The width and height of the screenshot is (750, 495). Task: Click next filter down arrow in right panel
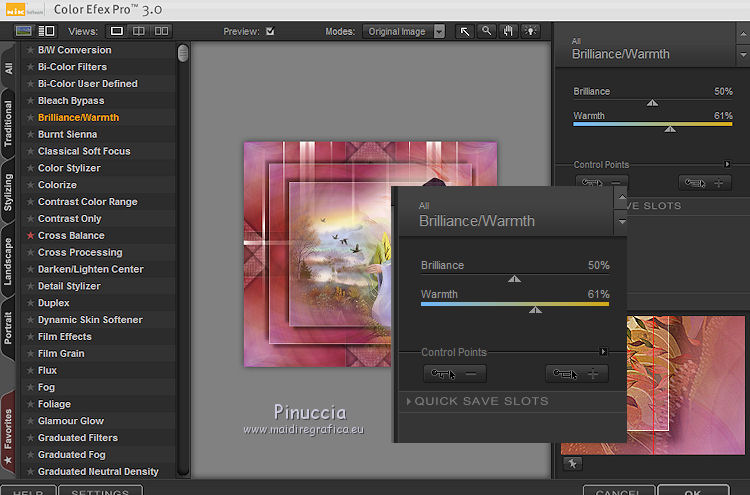click(x=743, y=55)
